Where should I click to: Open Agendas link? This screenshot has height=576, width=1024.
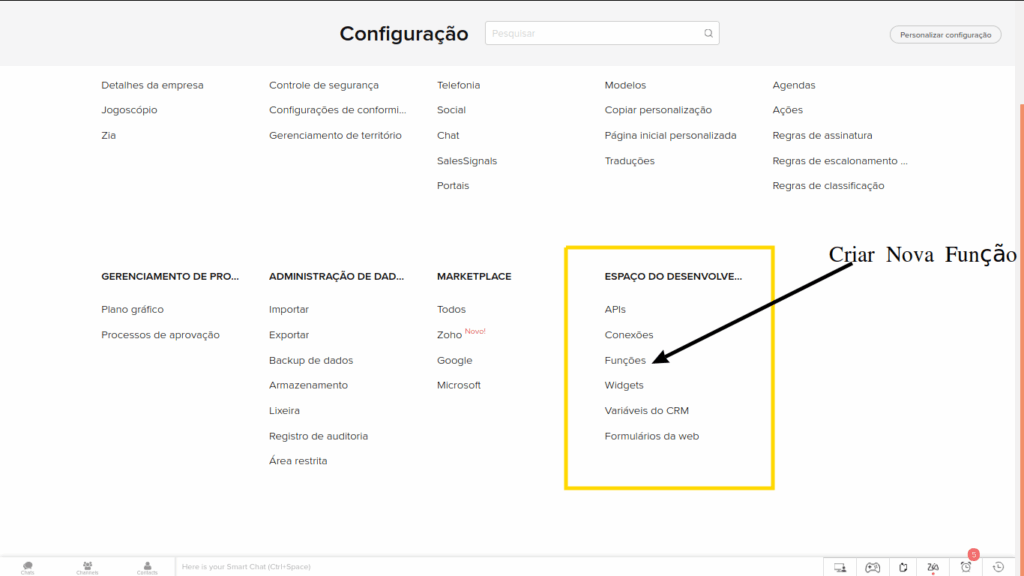pyautogui.click(x=793, y=85)
